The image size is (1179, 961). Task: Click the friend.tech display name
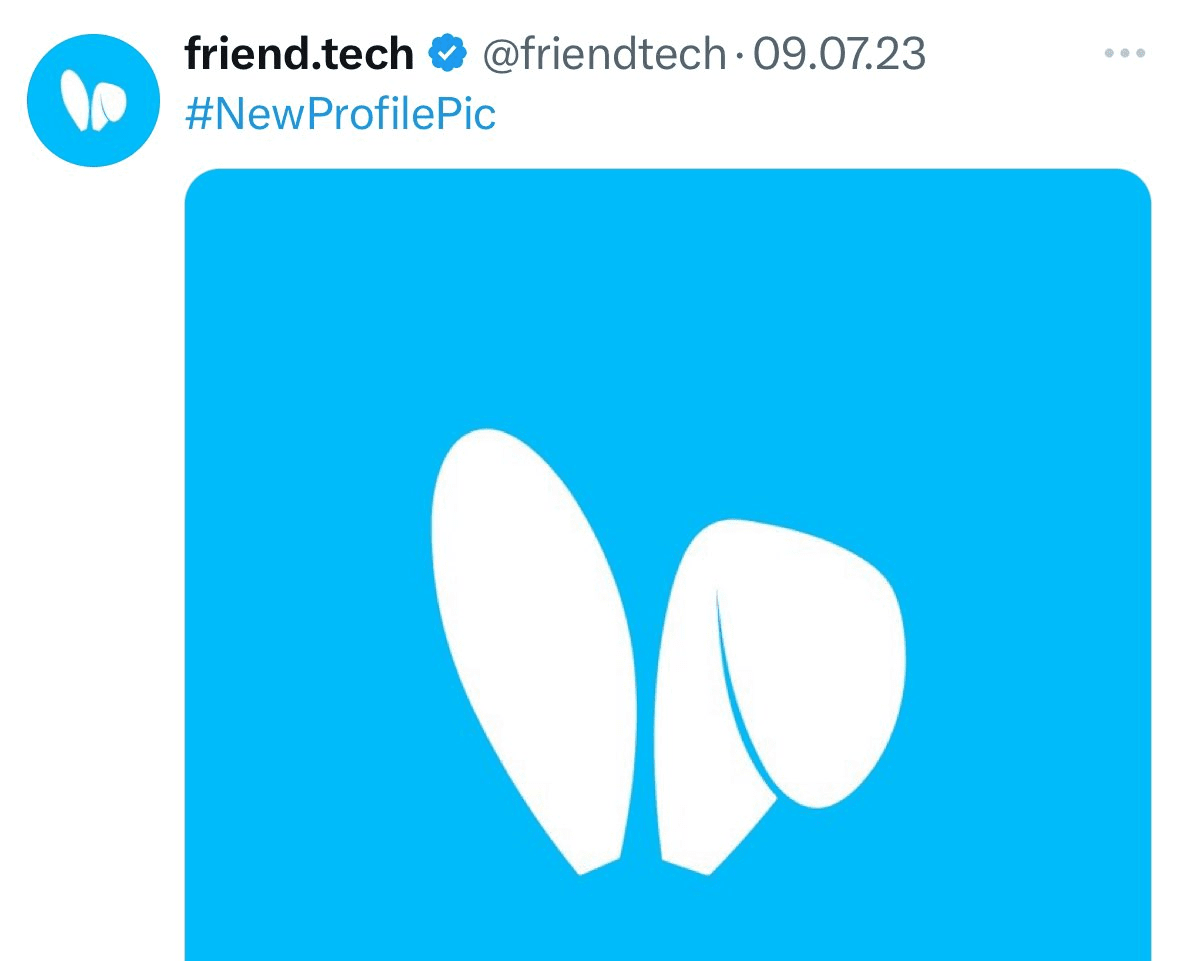pyautogui.click(x=299, y=53)
